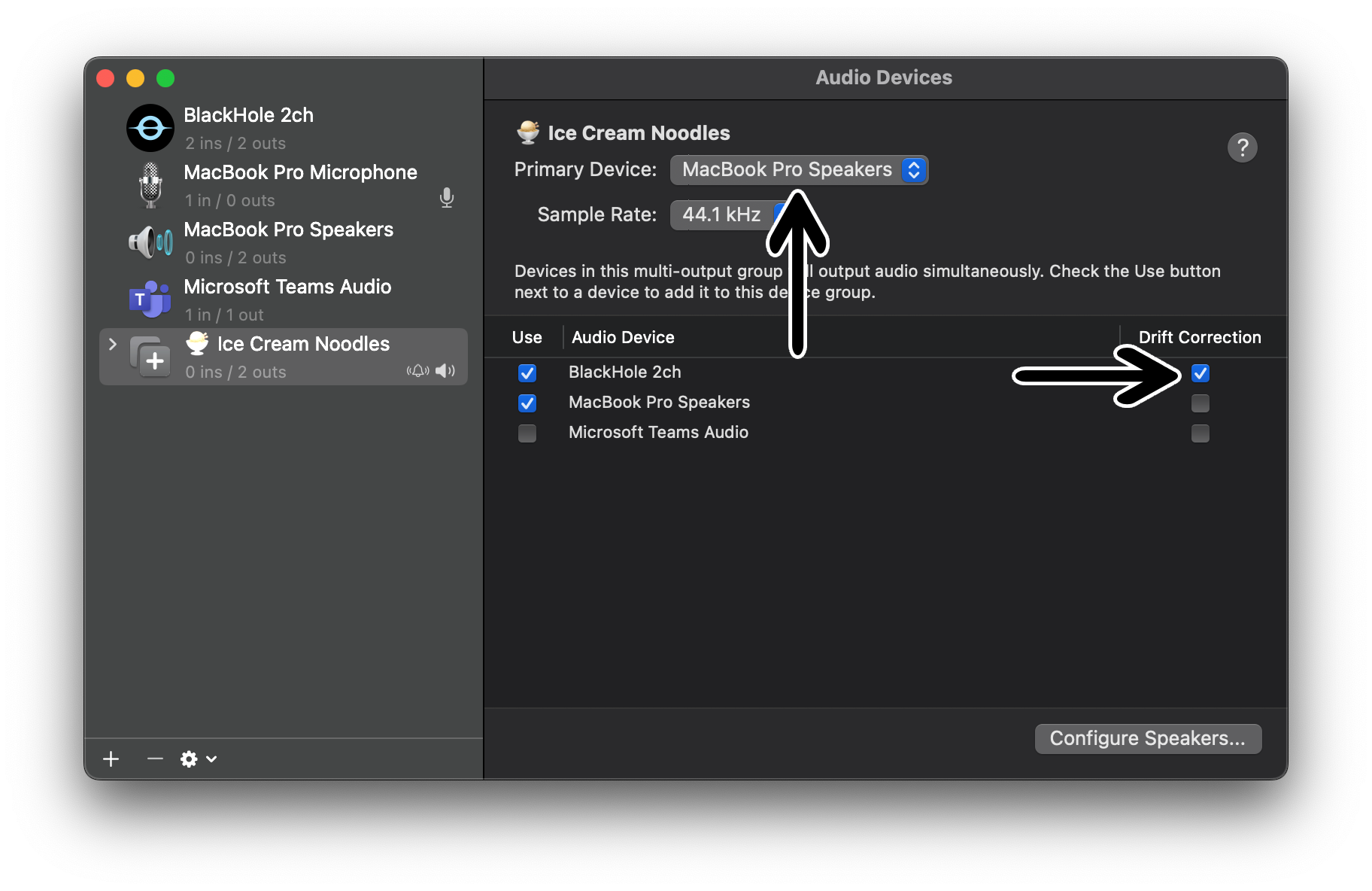Expand the Ice Cream Noodles disclosure chevron
Screen dimensions: 1372x891
113,345
